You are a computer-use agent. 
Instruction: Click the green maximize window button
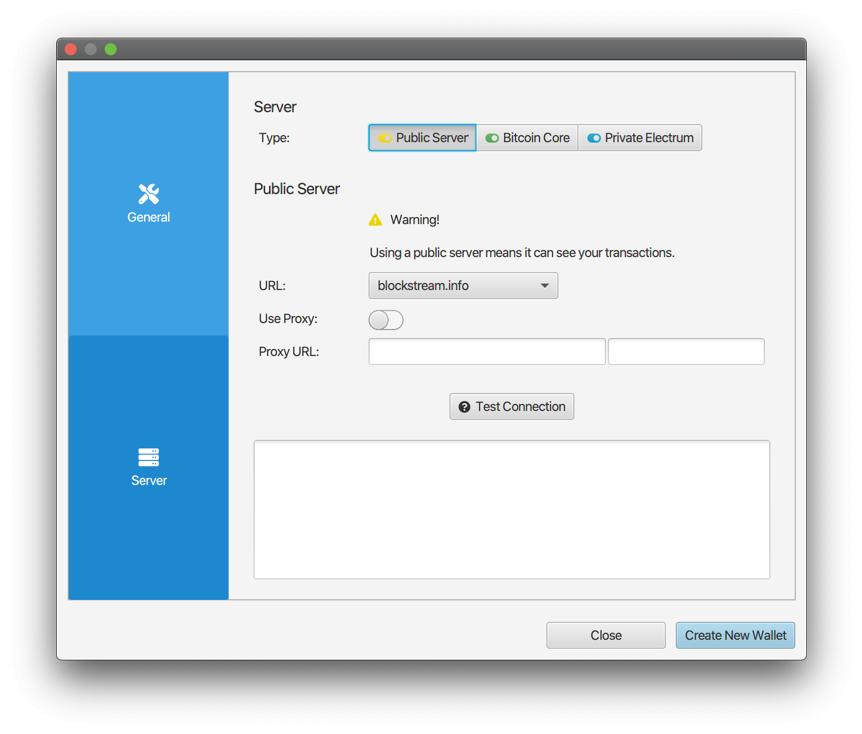(x=110, y=49)
